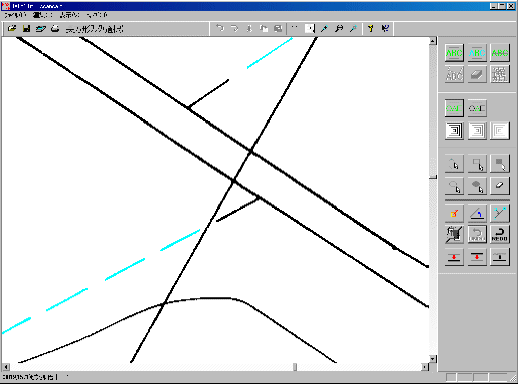518x384 pixels.
Task: Toggle the green ABC text mode button
Action: (454, 53)
